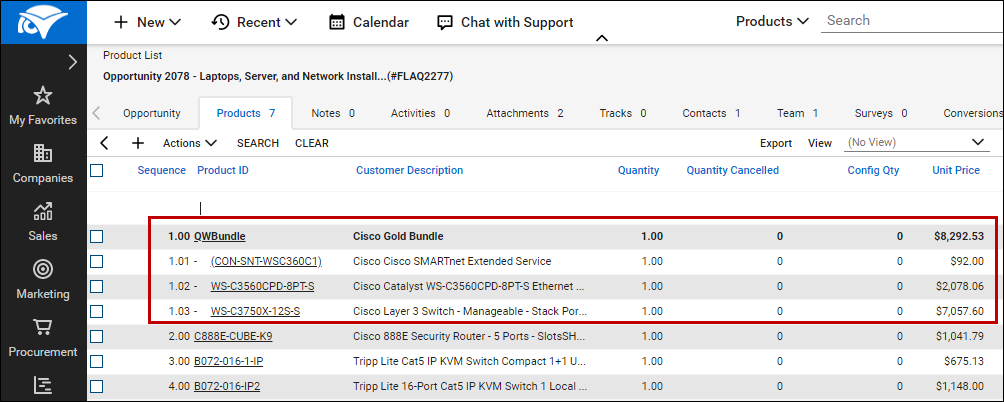
Task: Sort by Config Qty column
Action: point(873,170)
